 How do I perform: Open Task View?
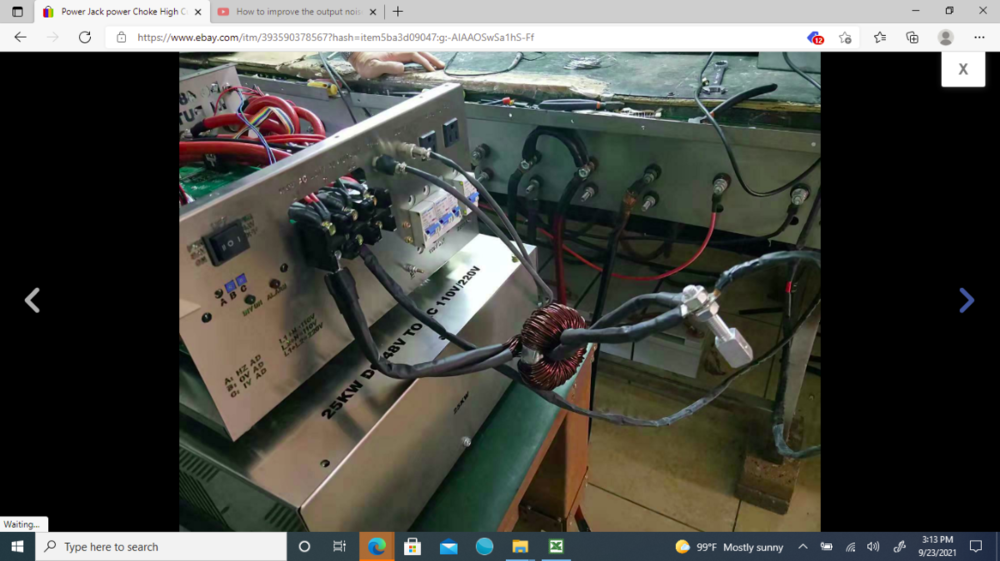coord(339,546)
